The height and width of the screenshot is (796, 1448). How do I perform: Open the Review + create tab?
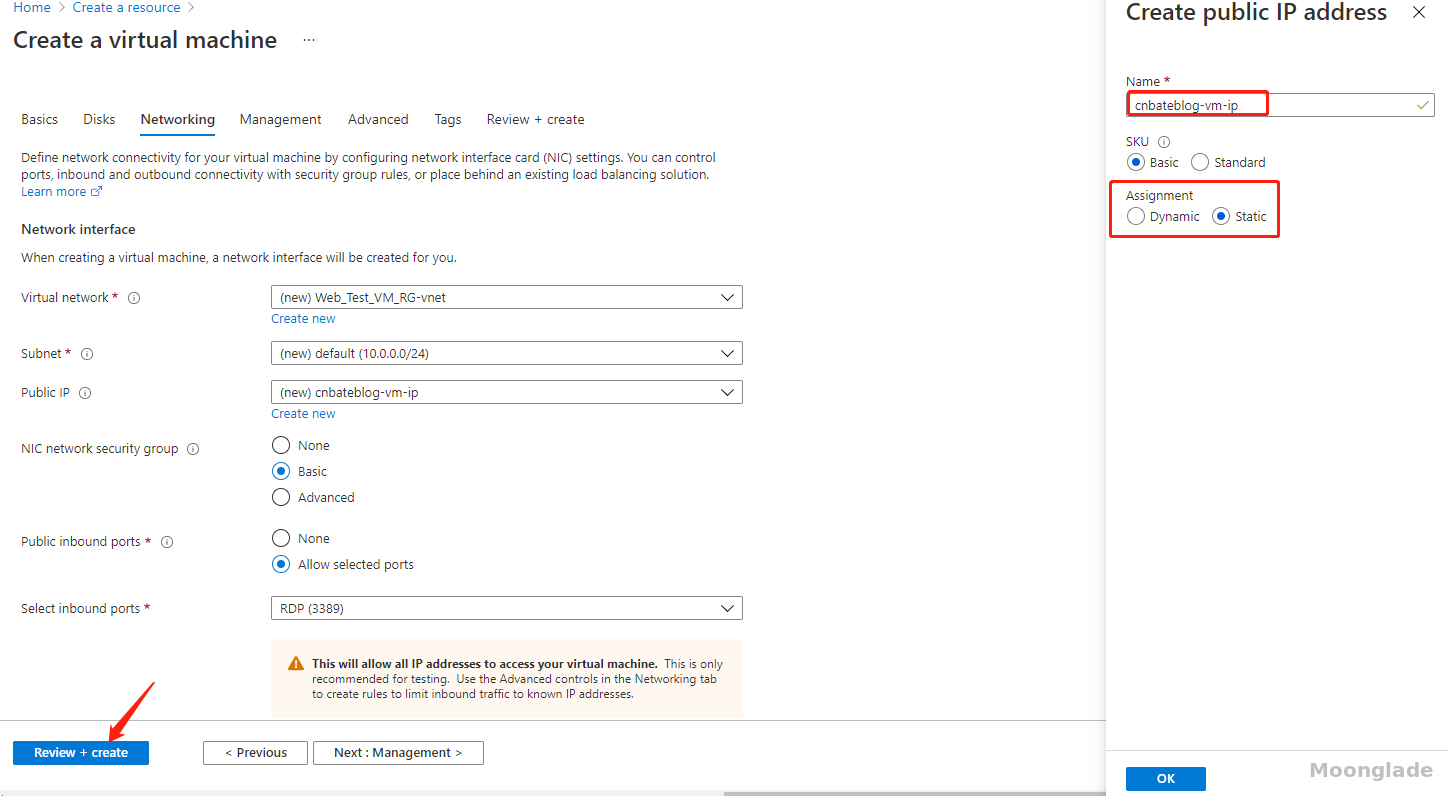(x=535, y=119)
